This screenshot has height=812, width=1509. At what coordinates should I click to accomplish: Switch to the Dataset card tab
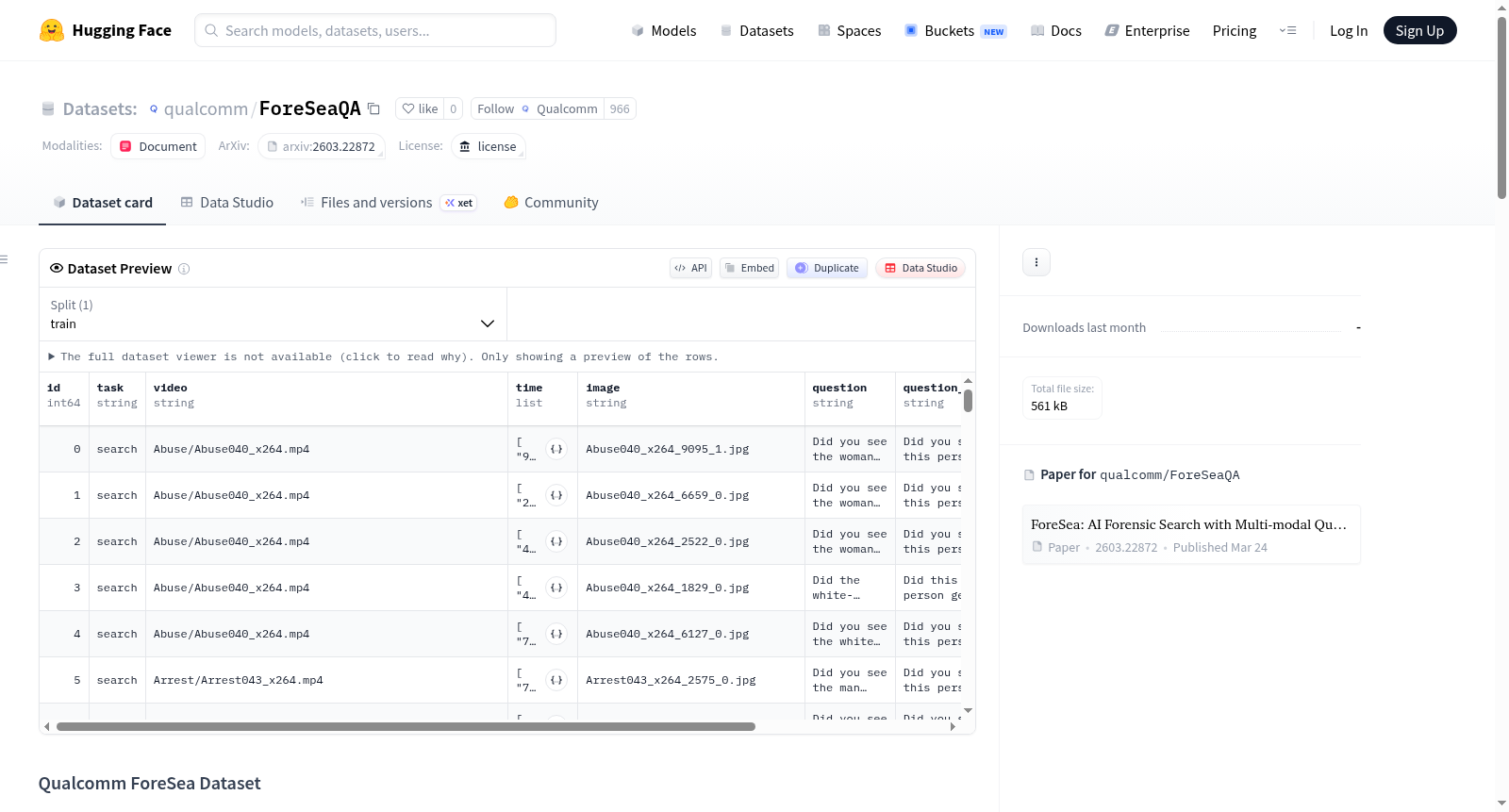pyautogui.click(x=102, y=203)
